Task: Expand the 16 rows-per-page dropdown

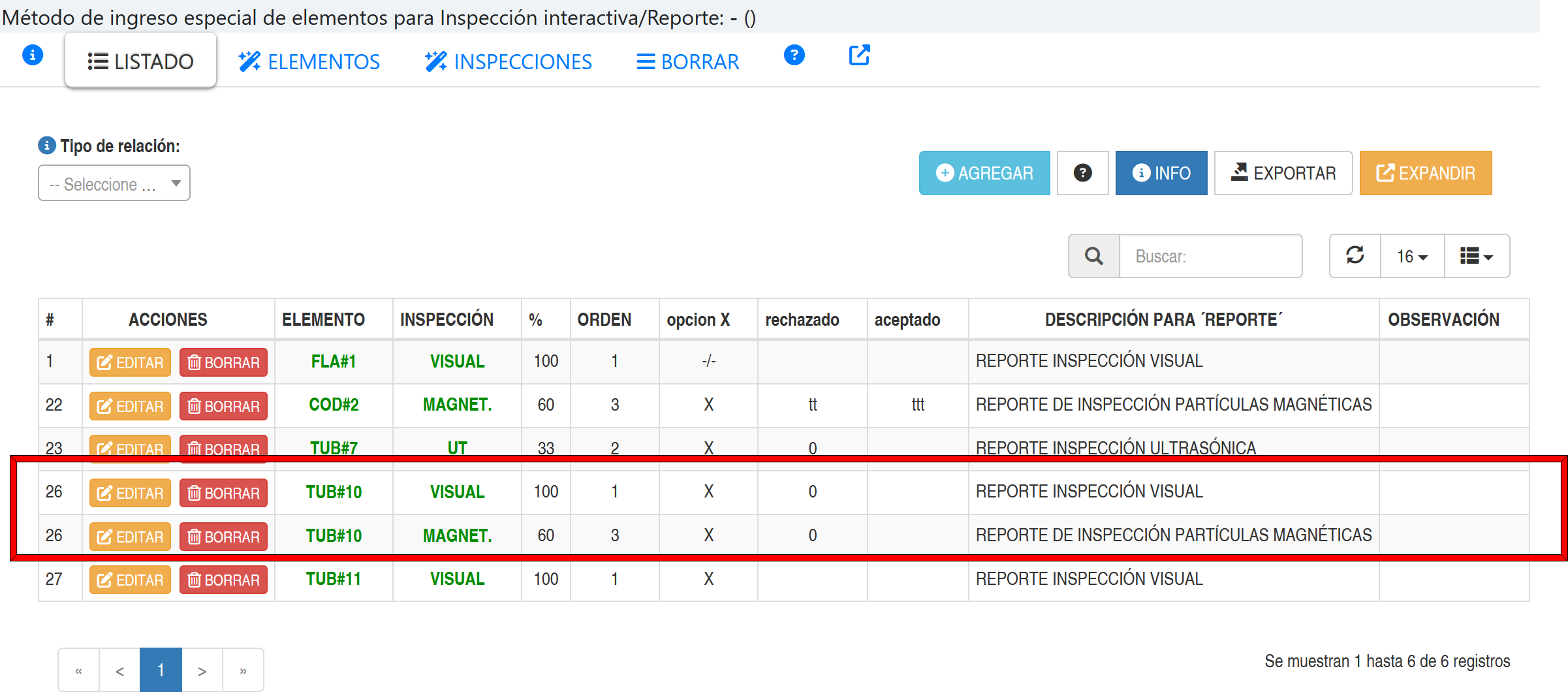Action: 1412,256
